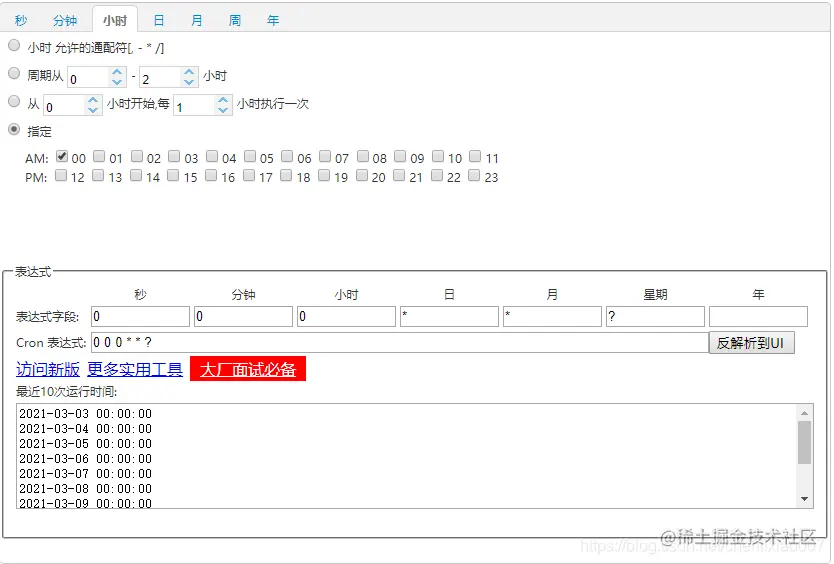The width and height of the screenshot is (834, 564).
Task: Check the 21 hour checkbox
Action: [398, 175]
